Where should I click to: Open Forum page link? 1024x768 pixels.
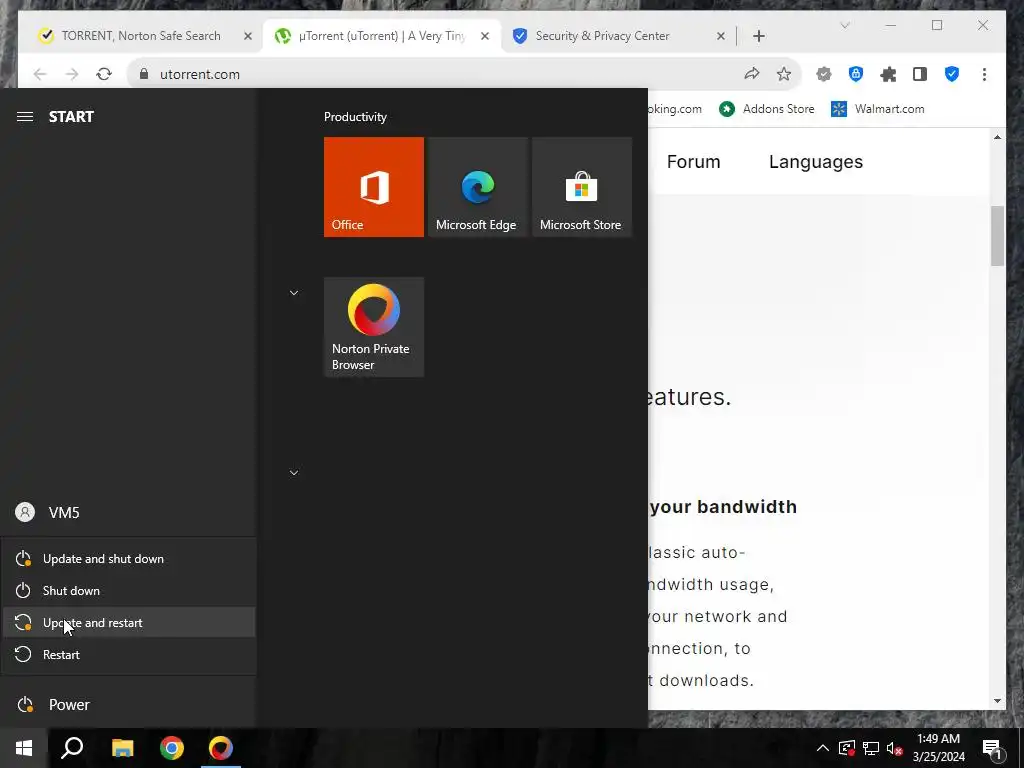694,162
